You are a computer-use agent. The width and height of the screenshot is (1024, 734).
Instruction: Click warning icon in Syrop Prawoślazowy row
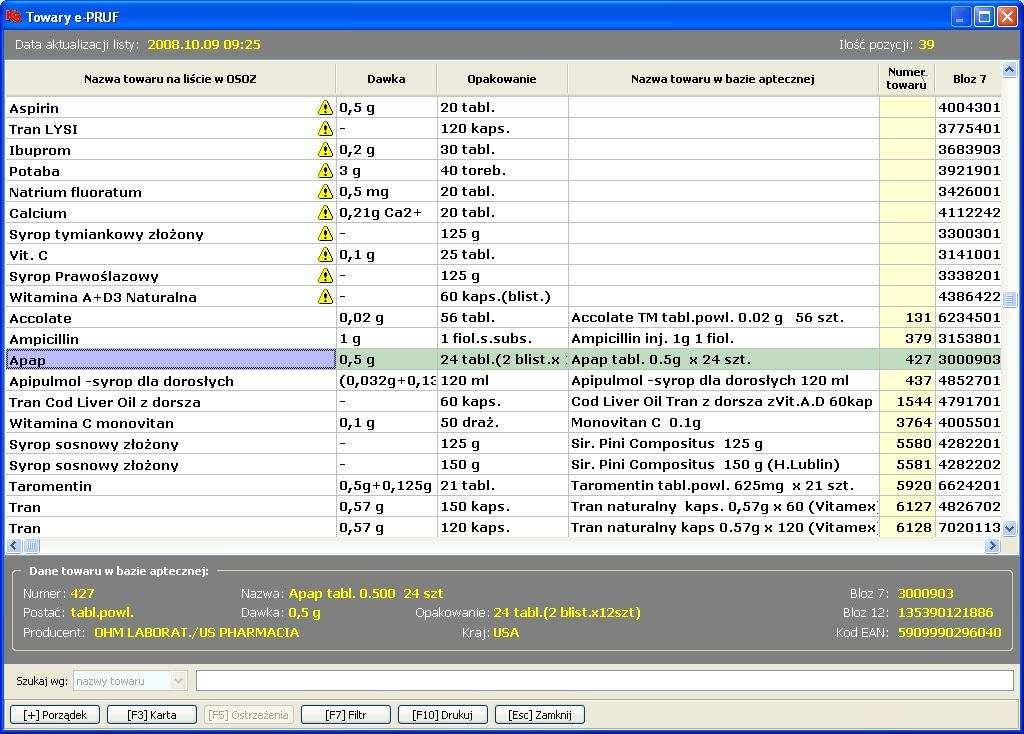coord(325,276)
